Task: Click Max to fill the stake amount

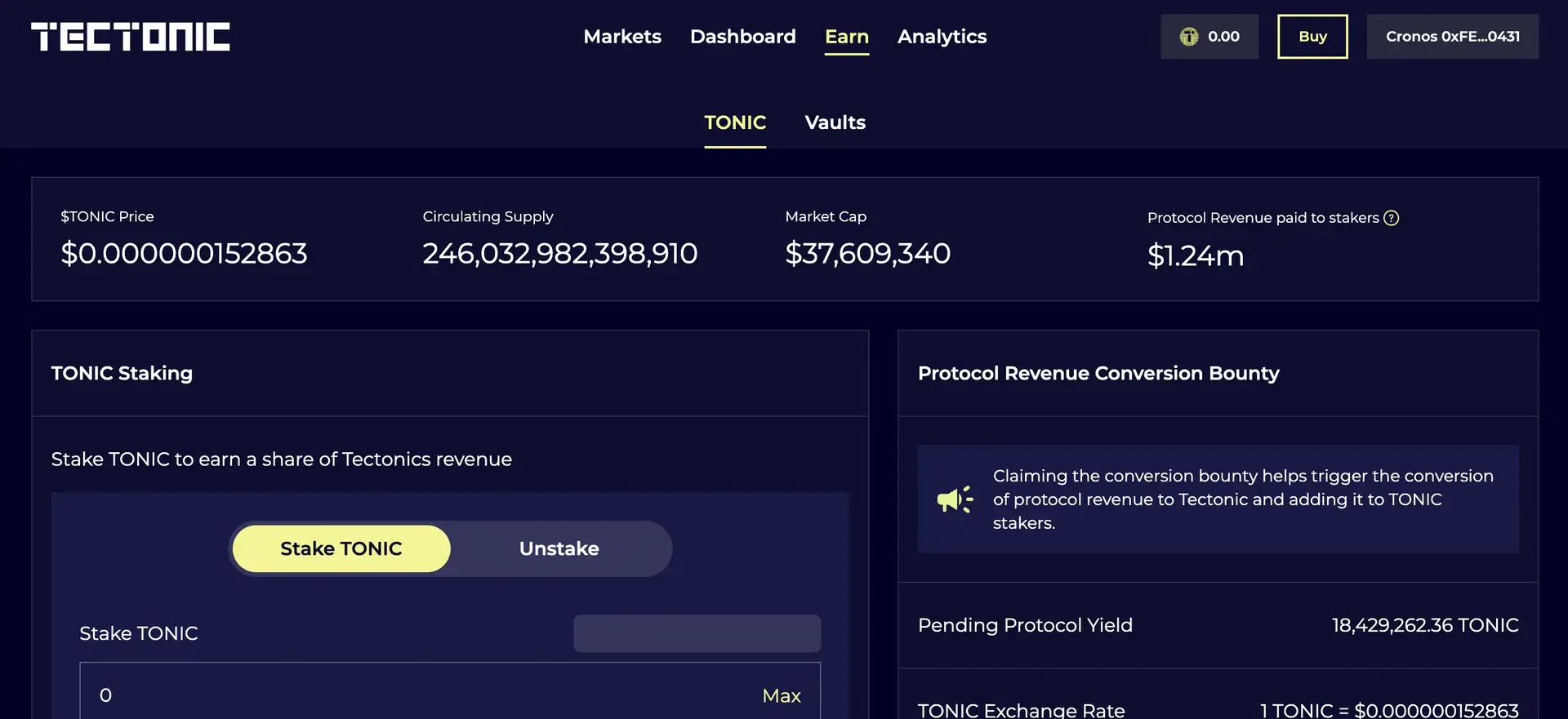Action: click(781, 695)
